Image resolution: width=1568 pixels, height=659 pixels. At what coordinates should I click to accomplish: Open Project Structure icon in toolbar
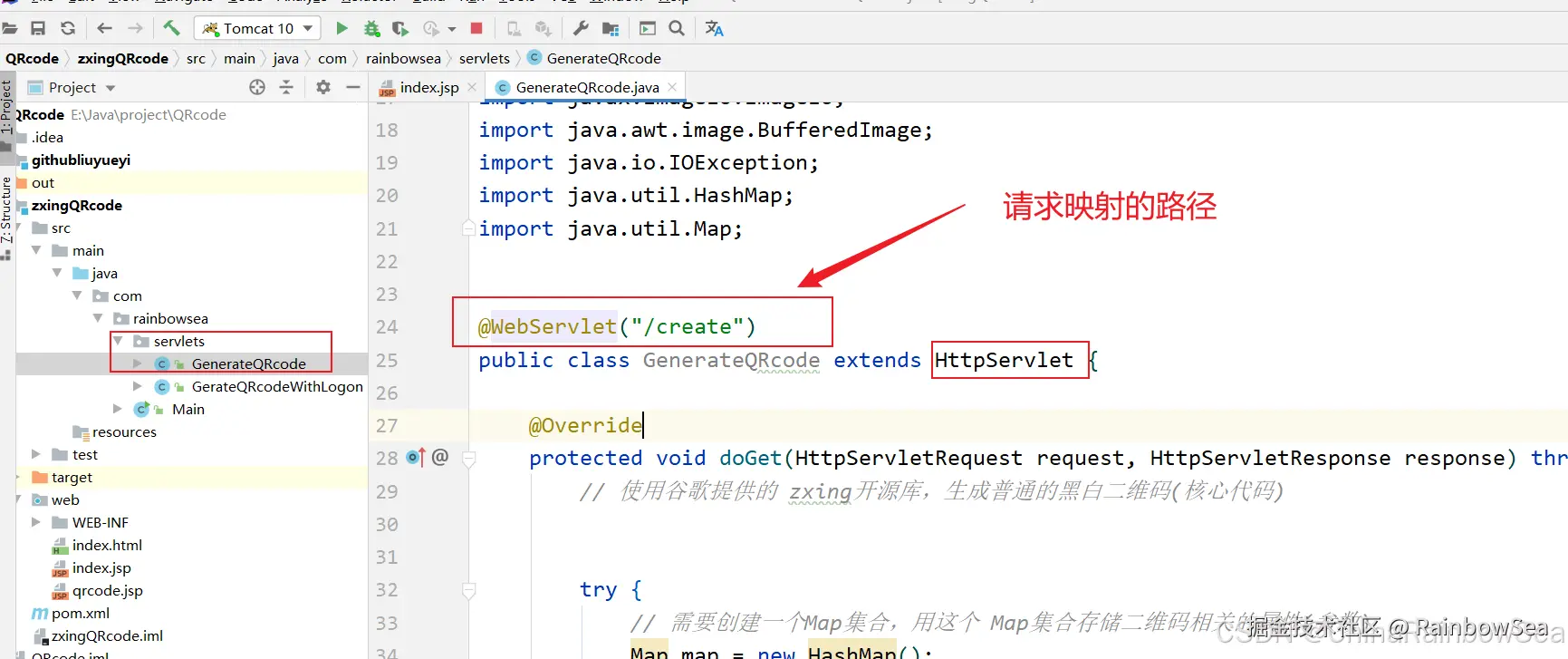[x=611, y=29]
